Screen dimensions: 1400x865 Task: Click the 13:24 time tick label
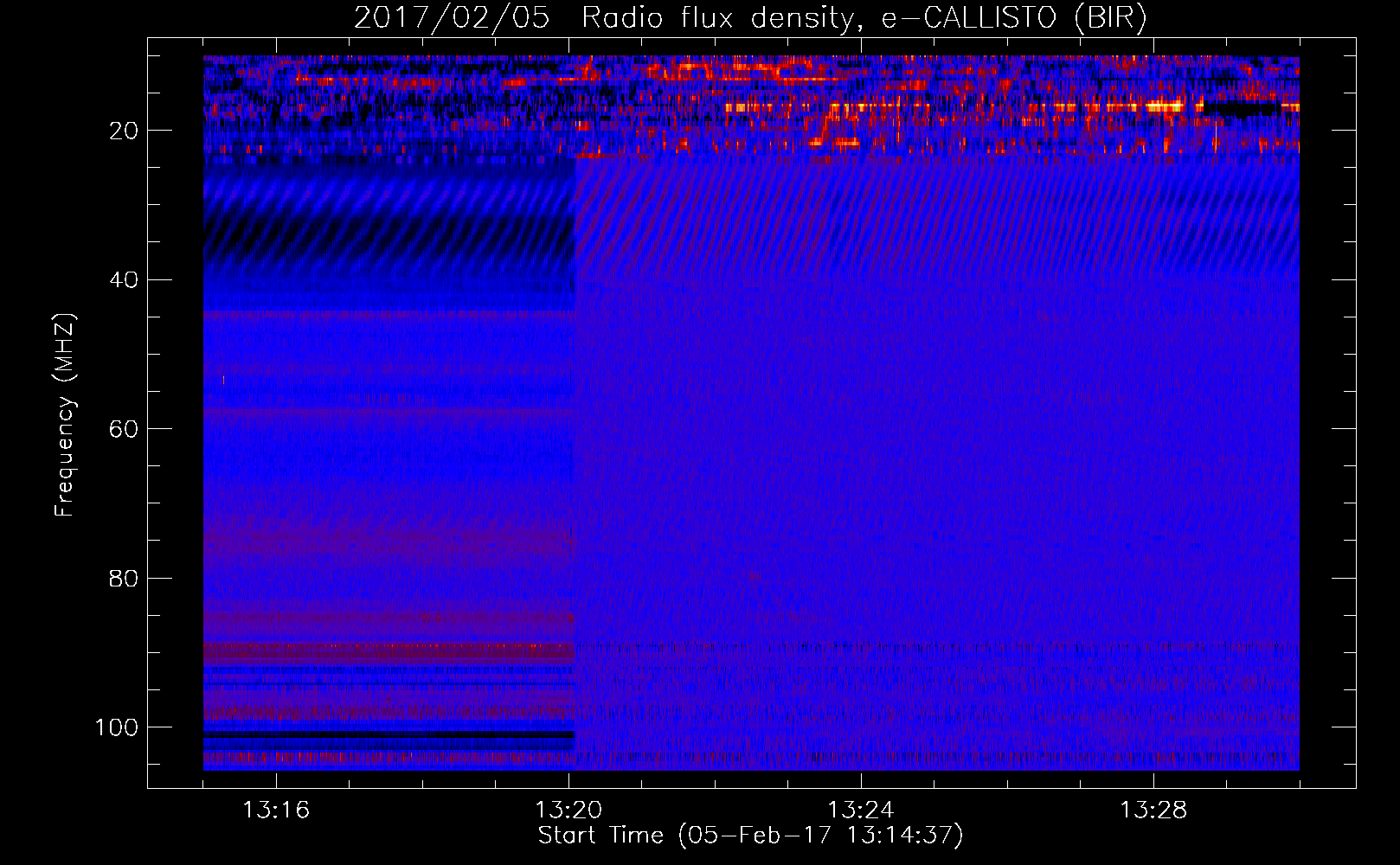(x=861, y=811)
